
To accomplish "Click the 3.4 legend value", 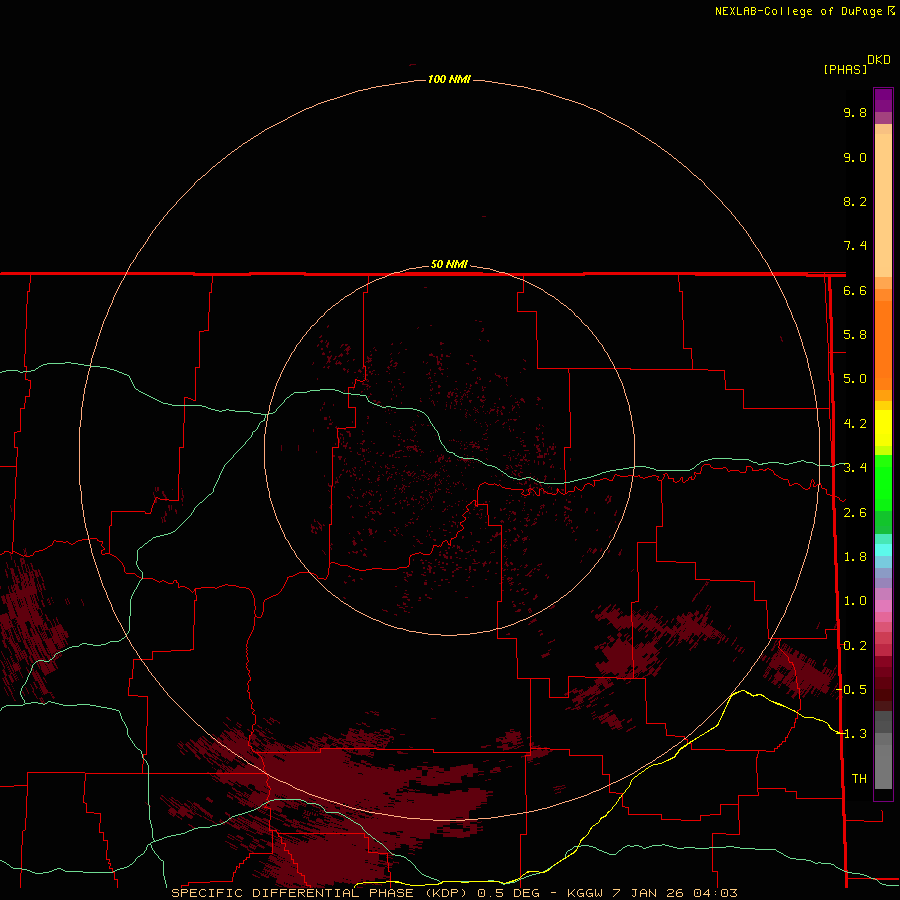I will coord(855,468).
